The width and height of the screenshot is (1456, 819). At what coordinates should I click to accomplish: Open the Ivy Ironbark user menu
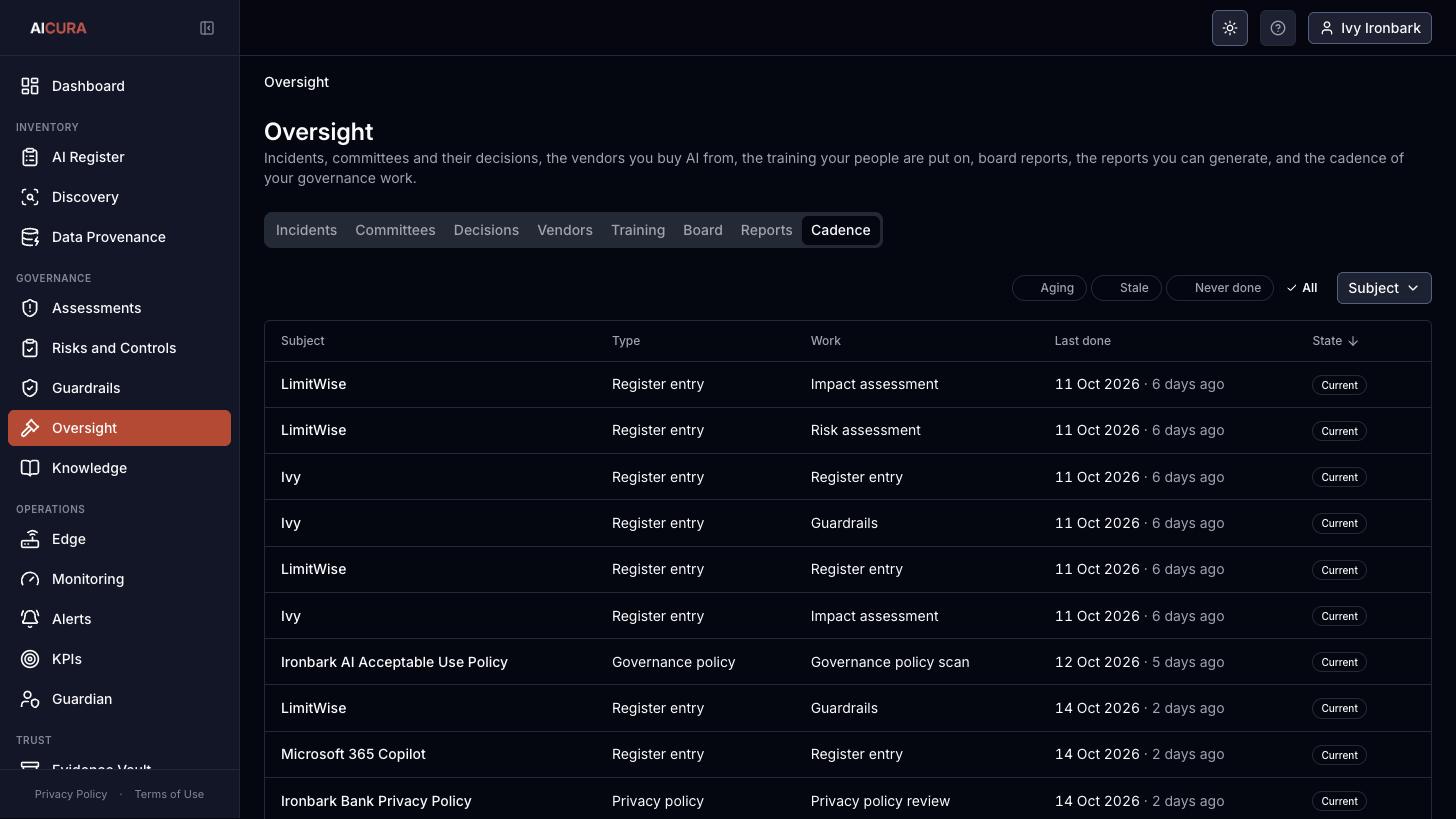click(1370, 28)
